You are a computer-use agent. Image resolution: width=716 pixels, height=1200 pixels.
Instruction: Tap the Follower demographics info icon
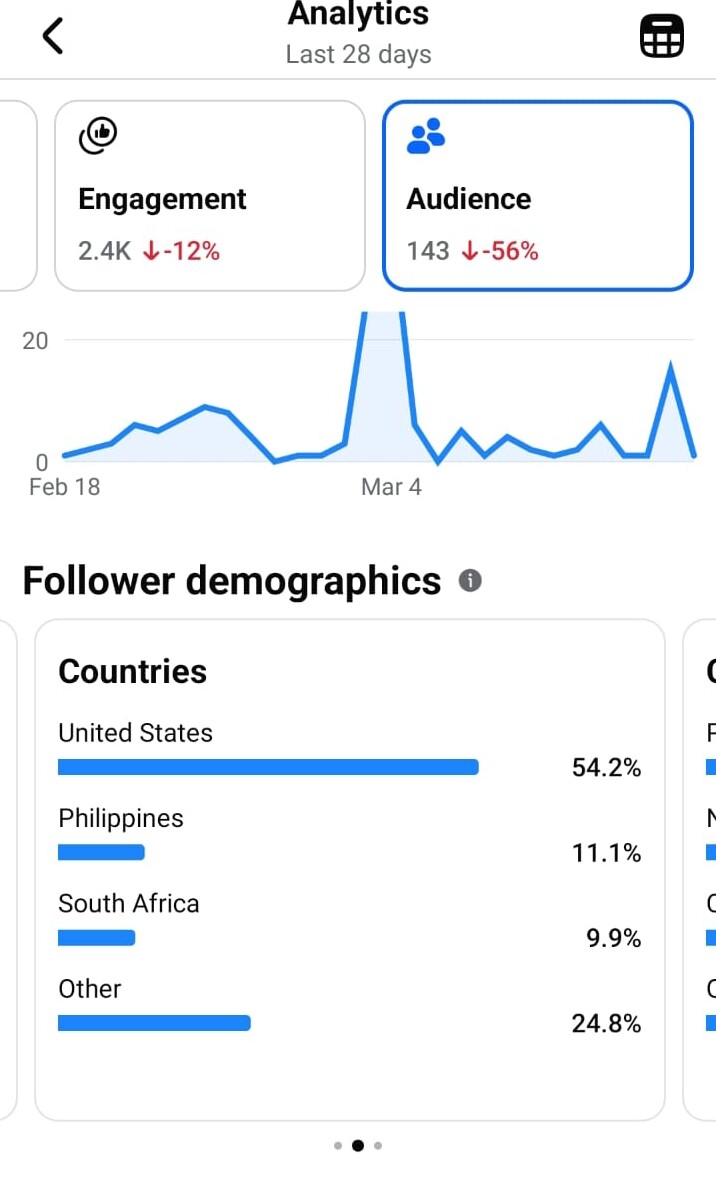(x=470, y=581)
